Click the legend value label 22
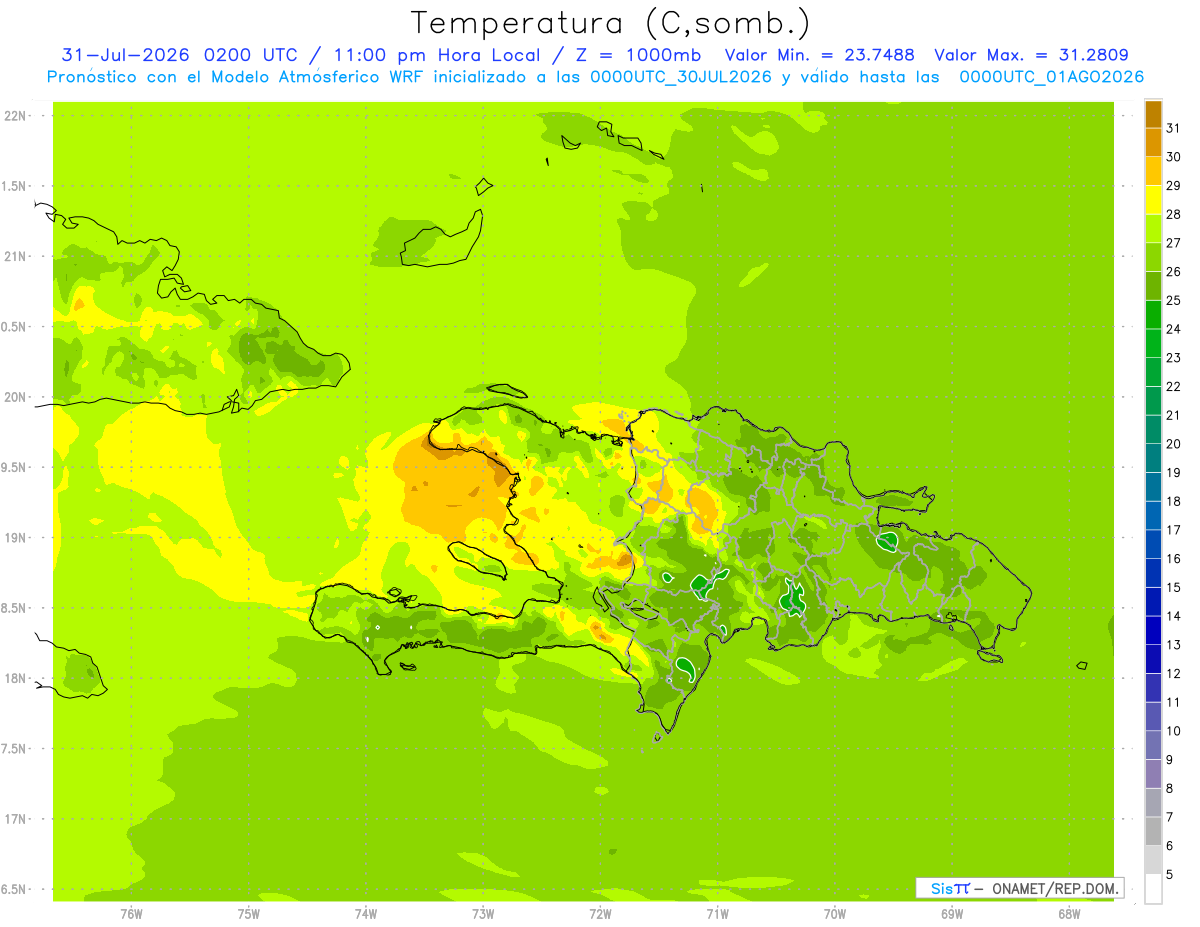Screen dimensions: 1200x927 (1174, 386)
